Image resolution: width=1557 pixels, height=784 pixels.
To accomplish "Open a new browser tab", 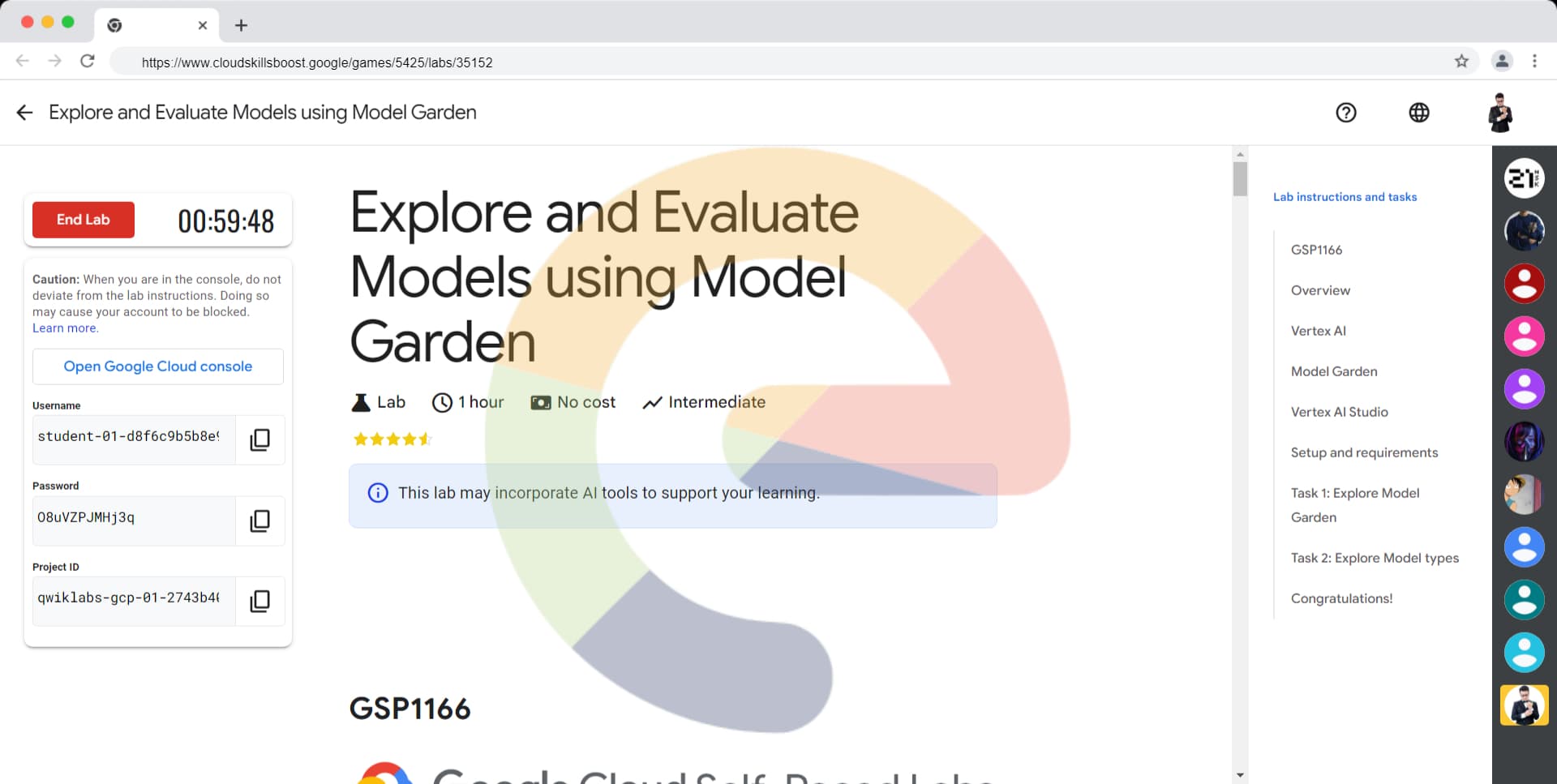I will [x=241, y=25].
